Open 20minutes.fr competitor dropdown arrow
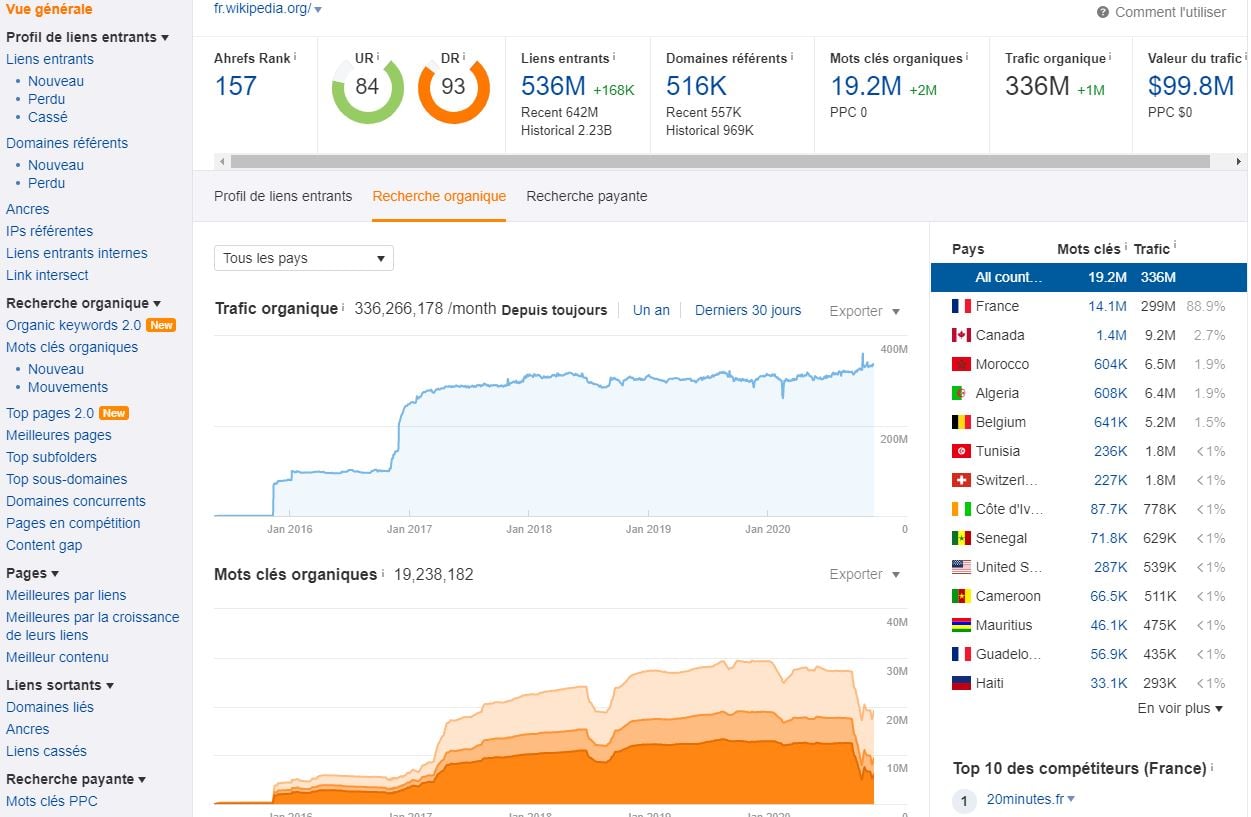 1071,799
